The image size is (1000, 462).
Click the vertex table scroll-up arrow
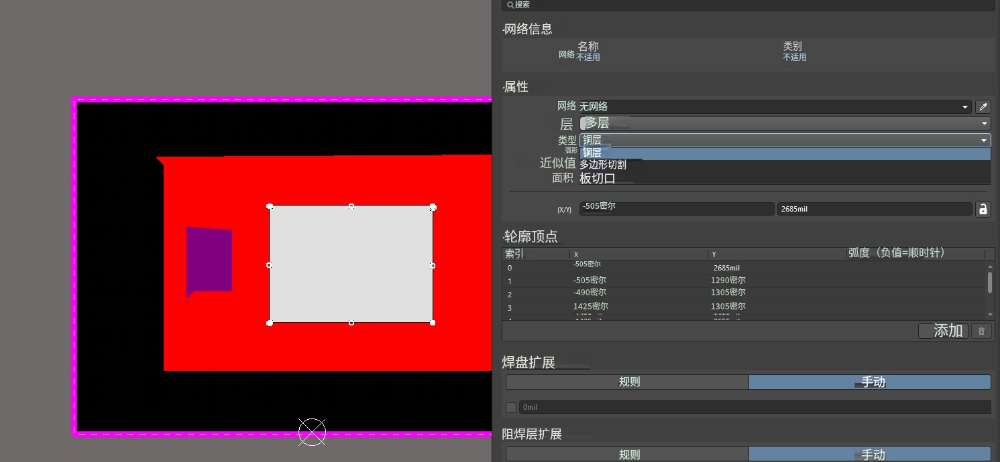[x=990, y=267]
